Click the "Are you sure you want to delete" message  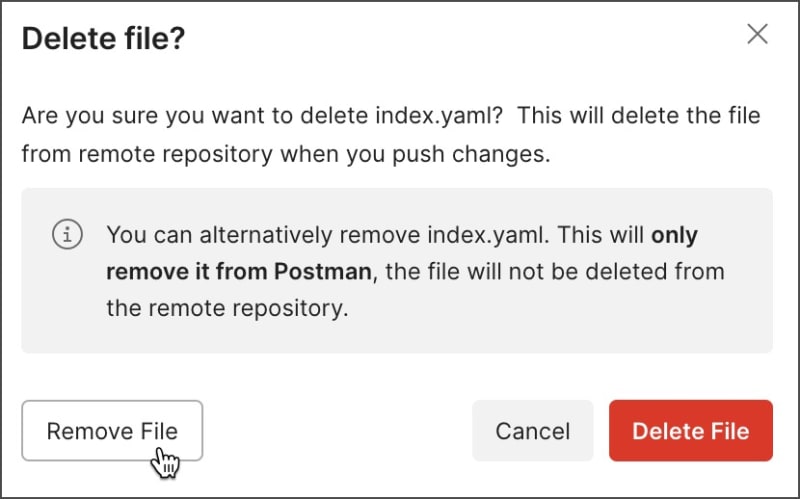coord(195,115)
